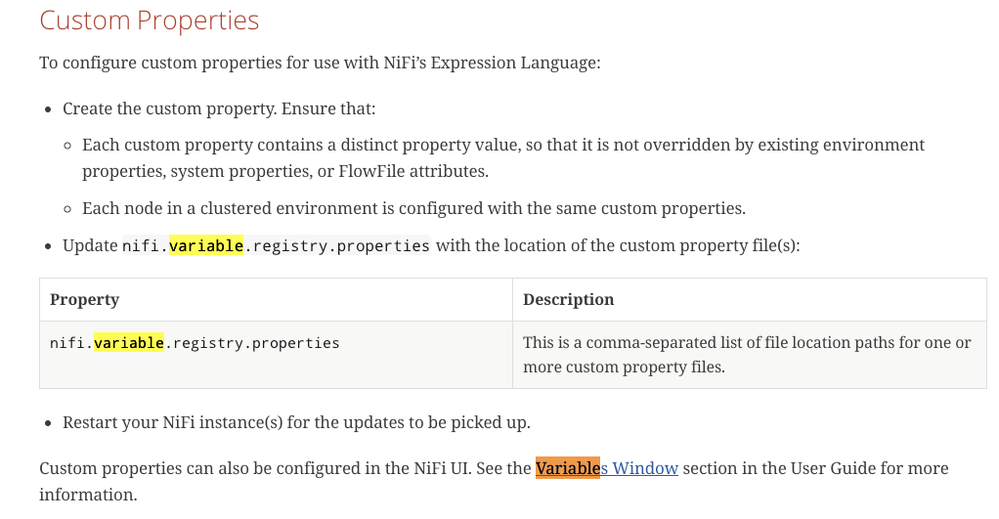This screenshot has height=519, width=999.
Task: Click the orange-highlighted "Variable" search match
Action: click(x=567, y=468)
